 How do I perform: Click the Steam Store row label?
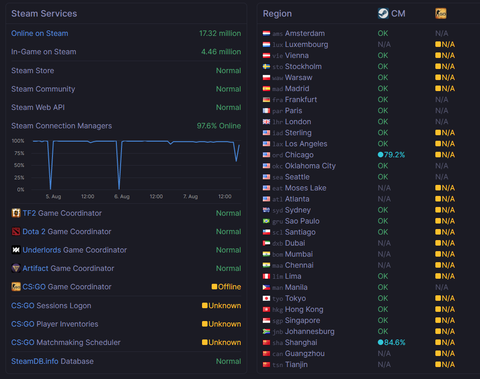click(x=33, y=71)
